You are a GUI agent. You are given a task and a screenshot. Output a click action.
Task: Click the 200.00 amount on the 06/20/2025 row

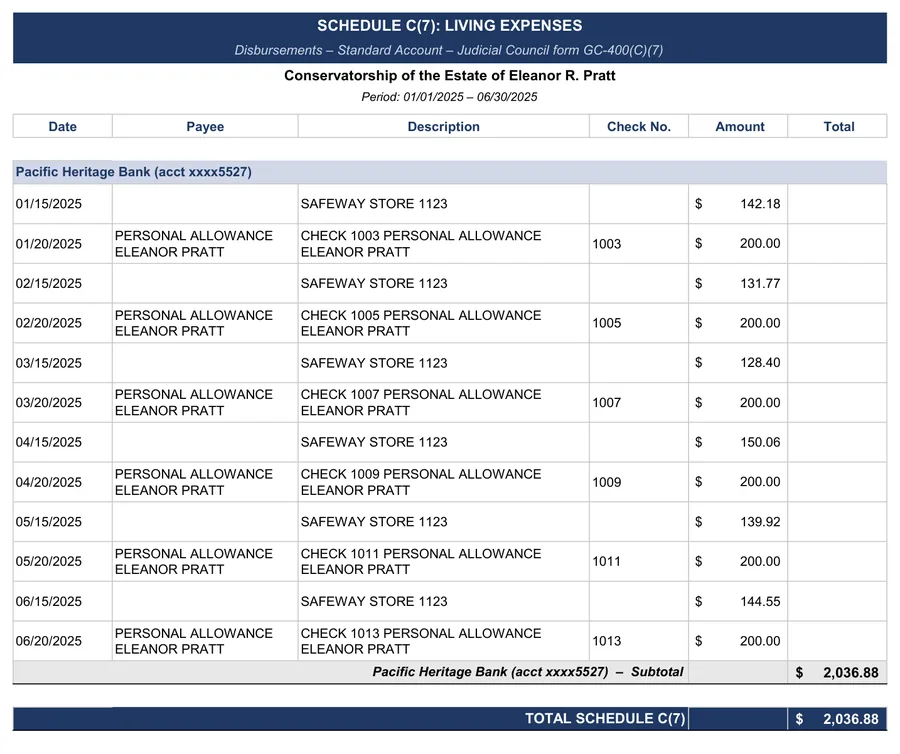click(x=760, y=641)
